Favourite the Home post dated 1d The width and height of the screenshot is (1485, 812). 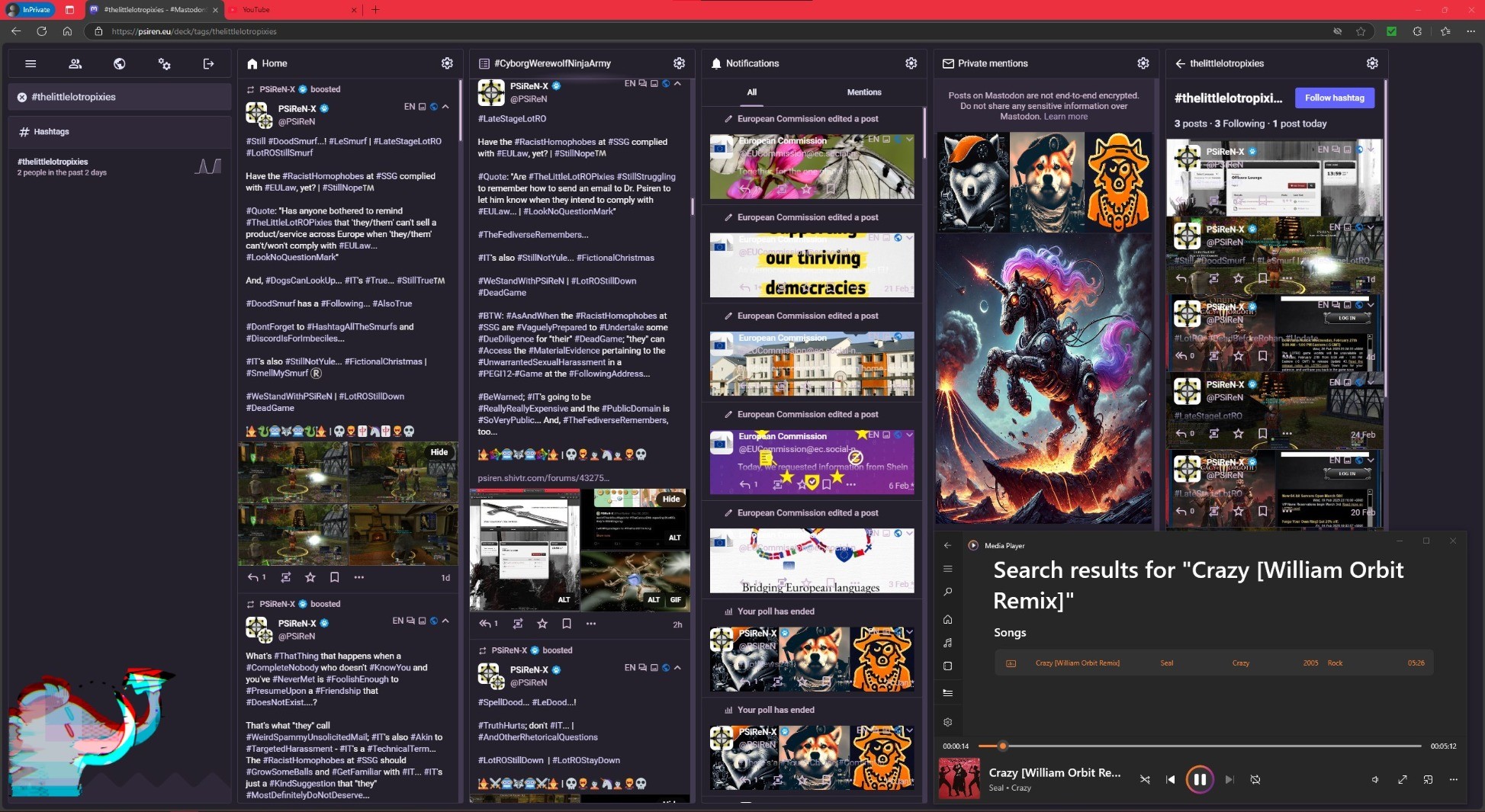point(310,577)
